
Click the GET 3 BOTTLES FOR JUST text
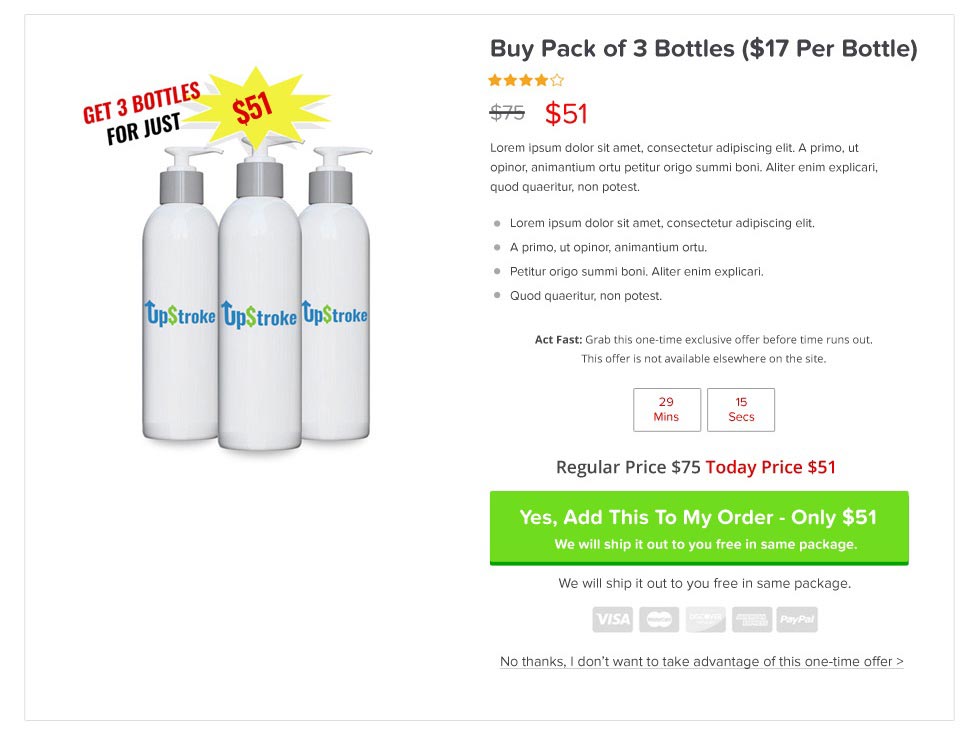(140, 110)
